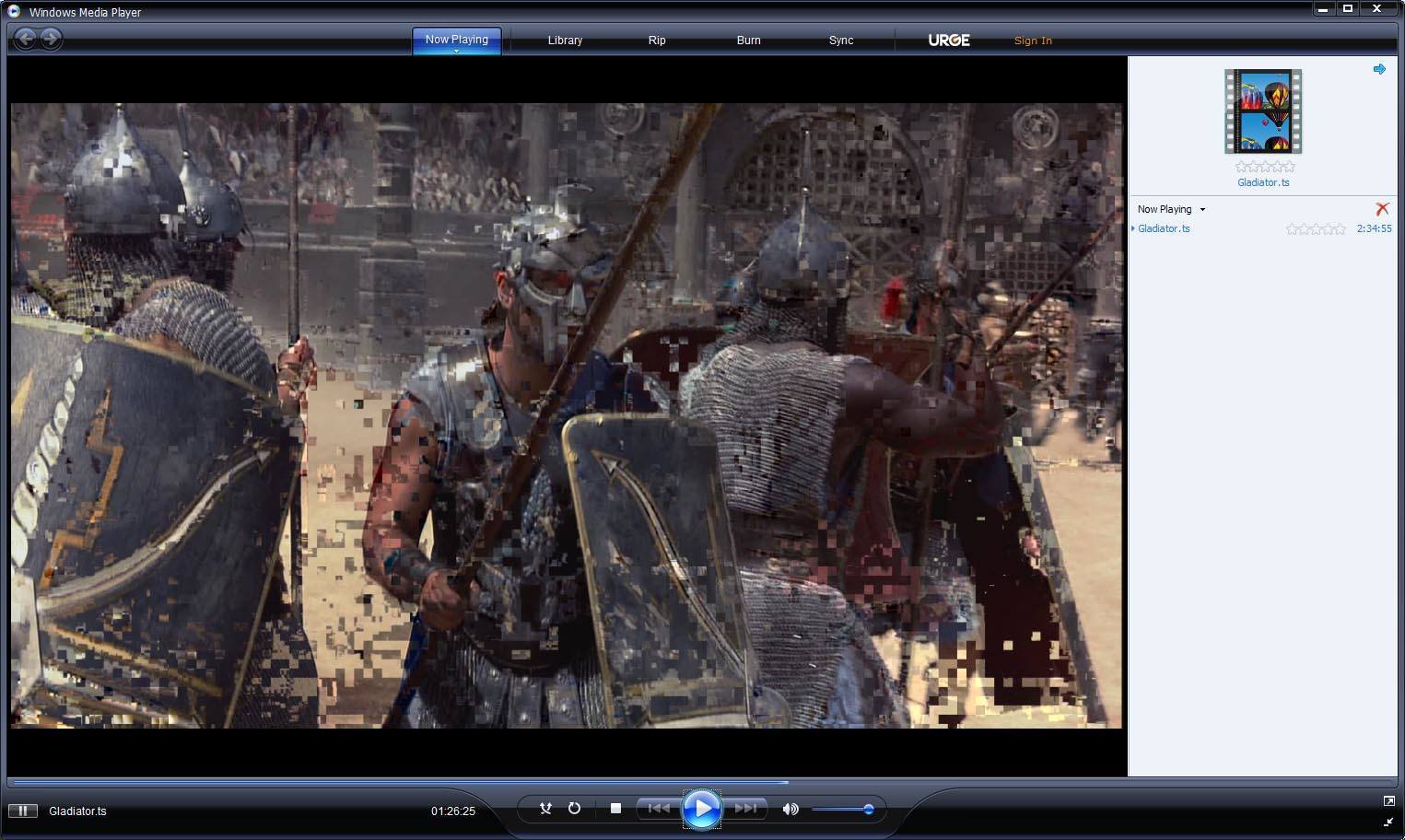Mute the audio with speaker icon

pyautogui.click(x=790, y=809)
